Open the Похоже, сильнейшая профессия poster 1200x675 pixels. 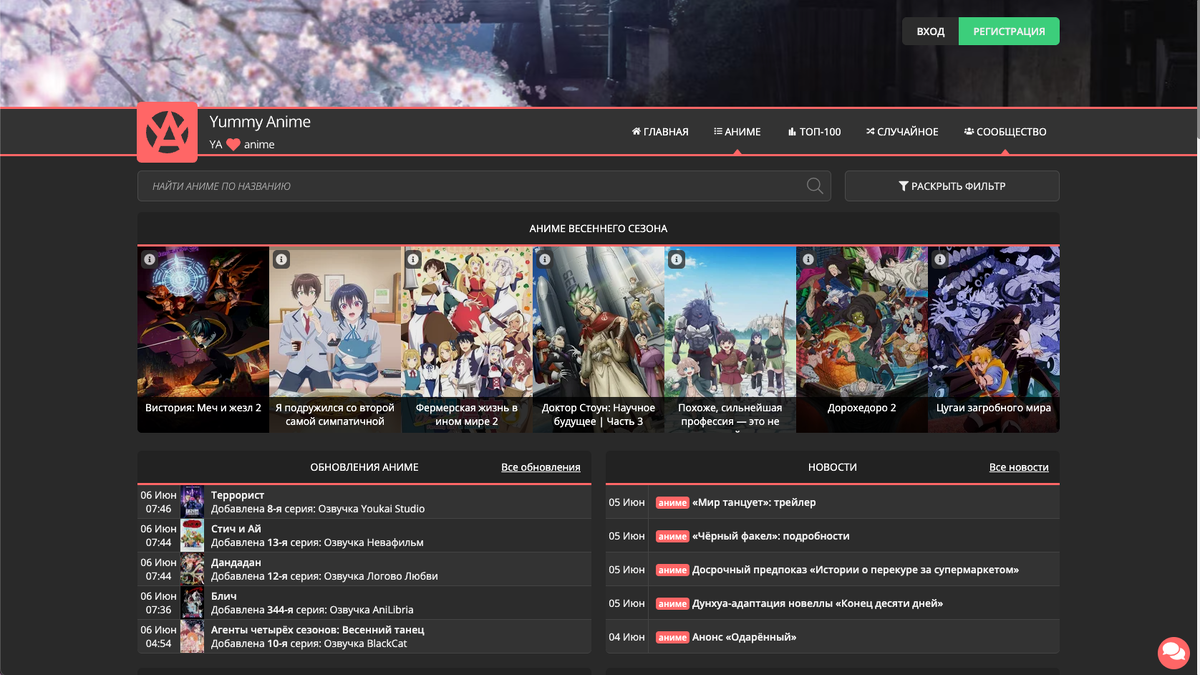pyautogui.click(x=730, y=340)
